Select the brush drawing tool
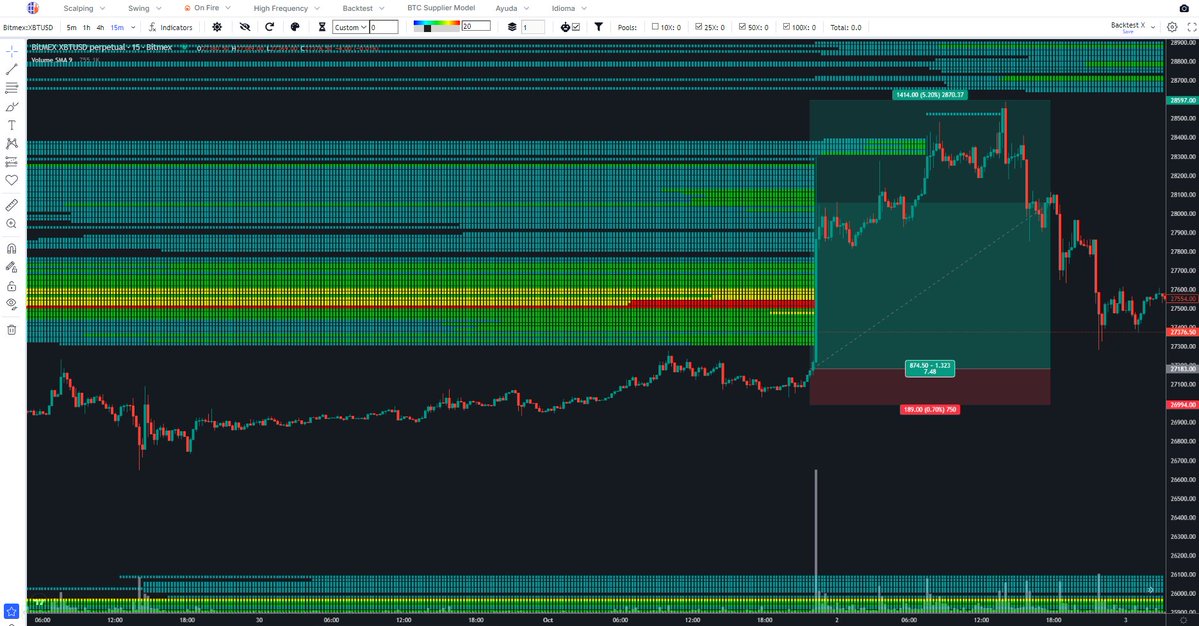Image resolution: width=1199 pixels, height=626 pixels. coord(11,107)
